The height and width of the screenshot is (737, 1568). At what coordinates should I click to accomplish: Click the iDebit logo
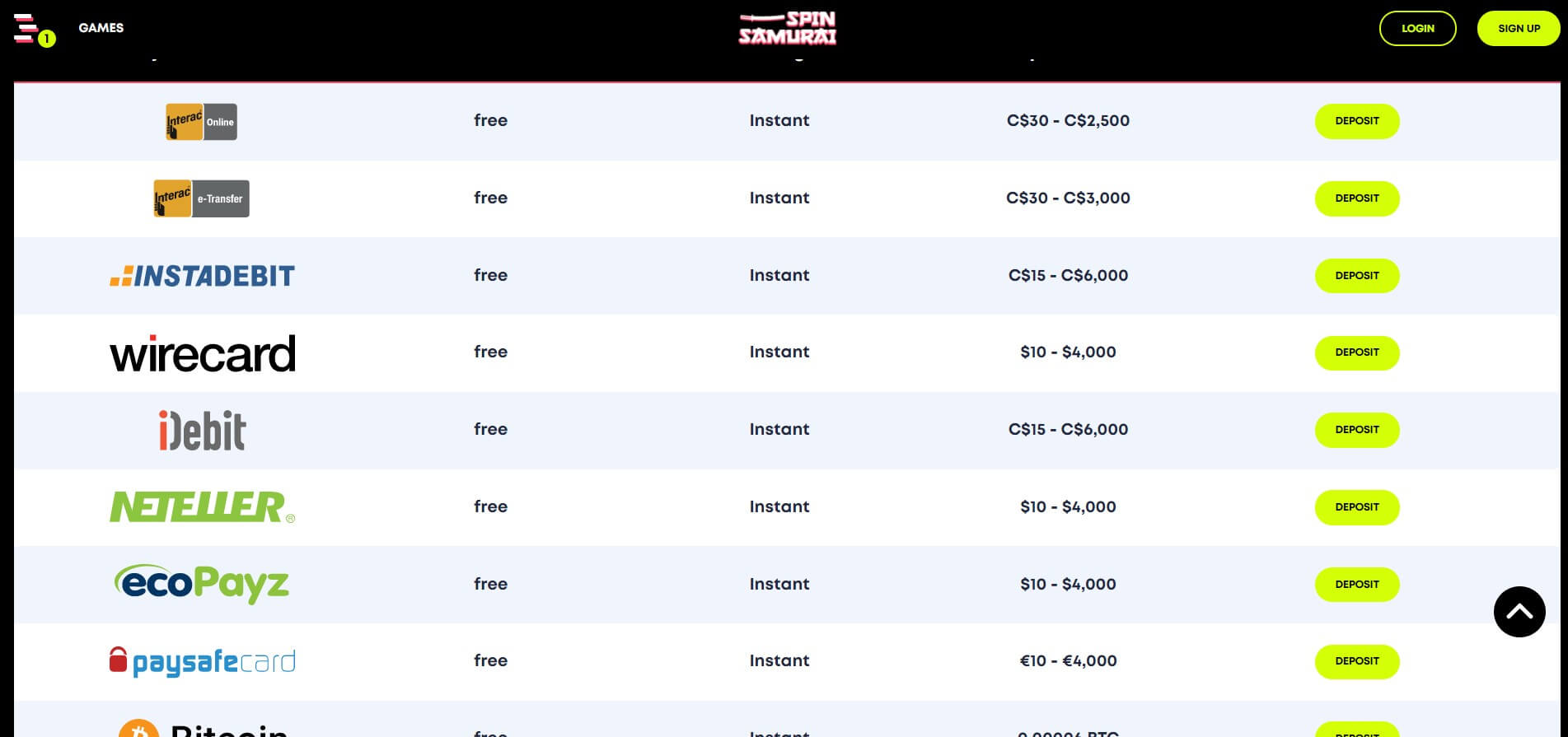[203, 430]
